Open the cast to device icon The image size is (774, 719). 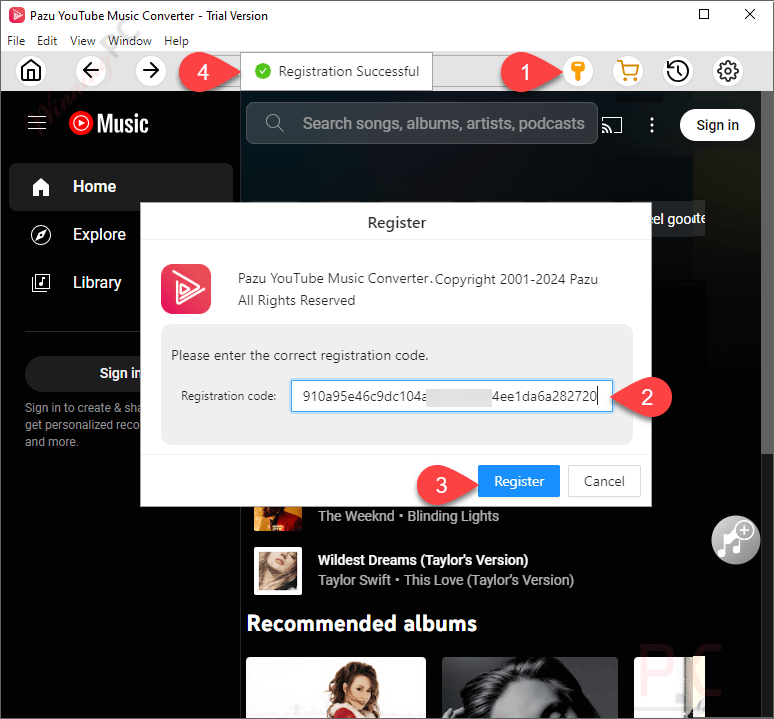(x=612, y=125)
